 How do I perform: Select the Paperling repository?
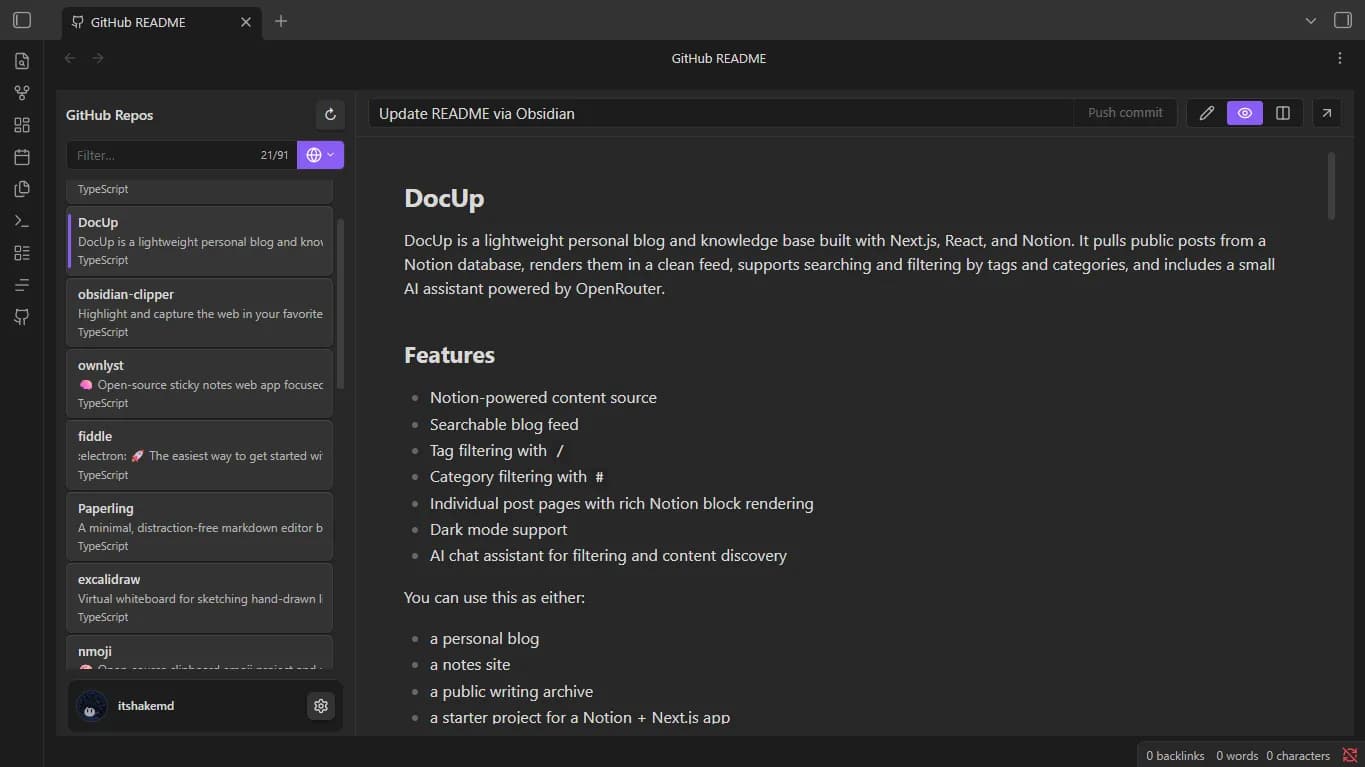point(200,526)
